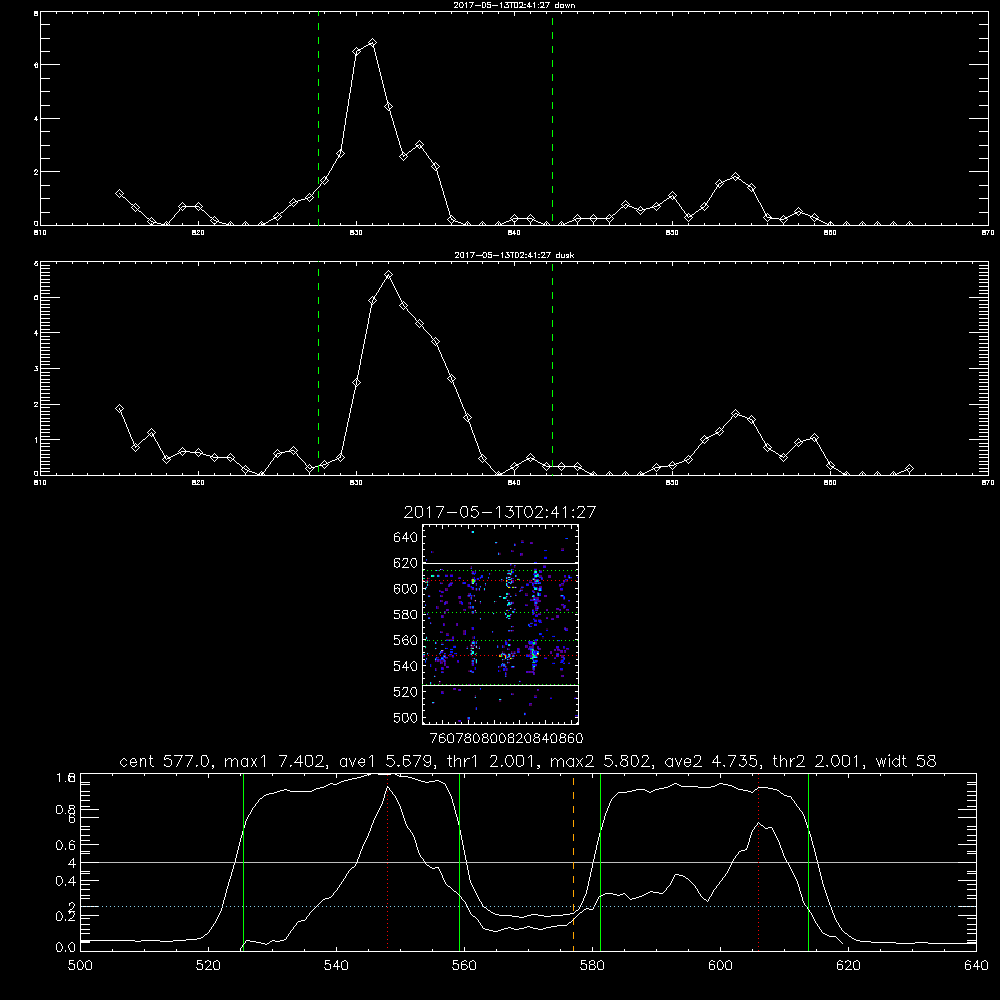
Task: Click the first diamond marker of the dawn curve
Action: tap(119, 193)
